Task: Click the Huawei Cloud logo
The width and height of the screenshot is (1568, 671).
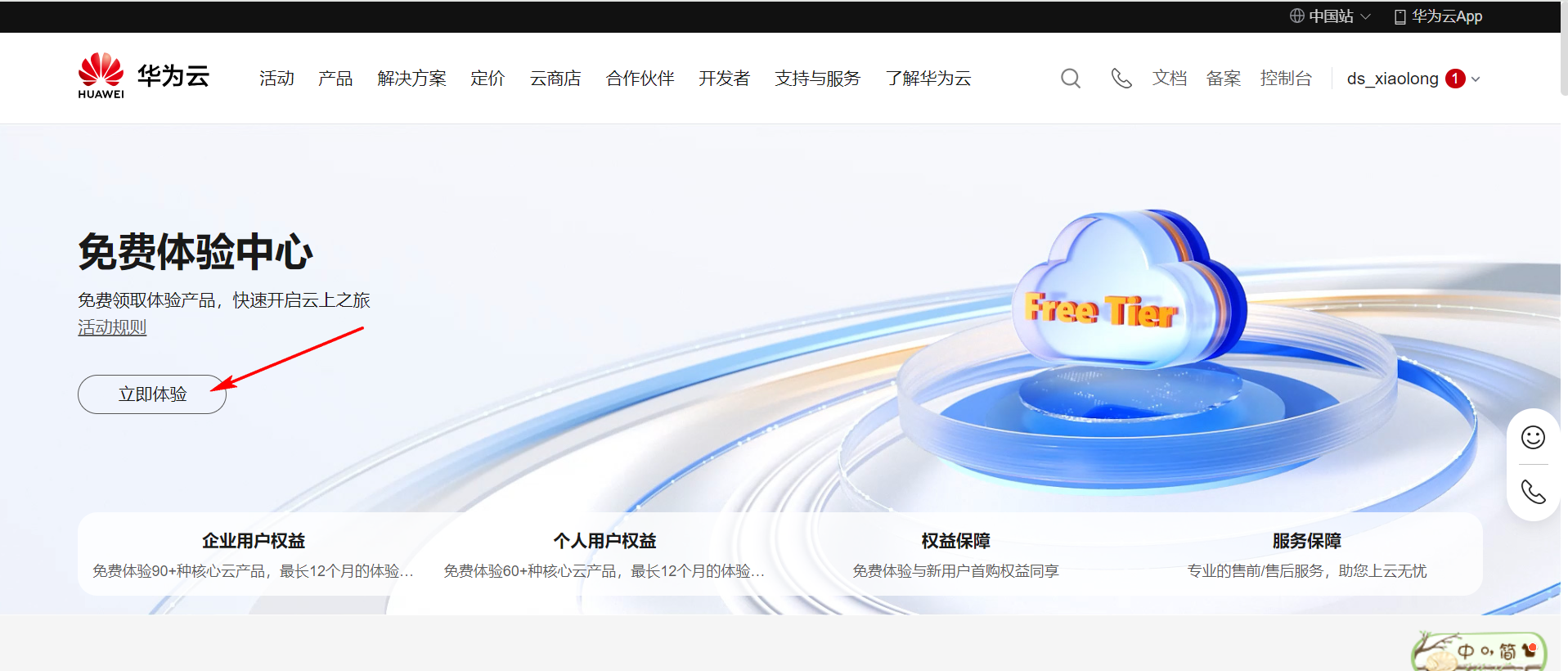Action: click(143, 77)
